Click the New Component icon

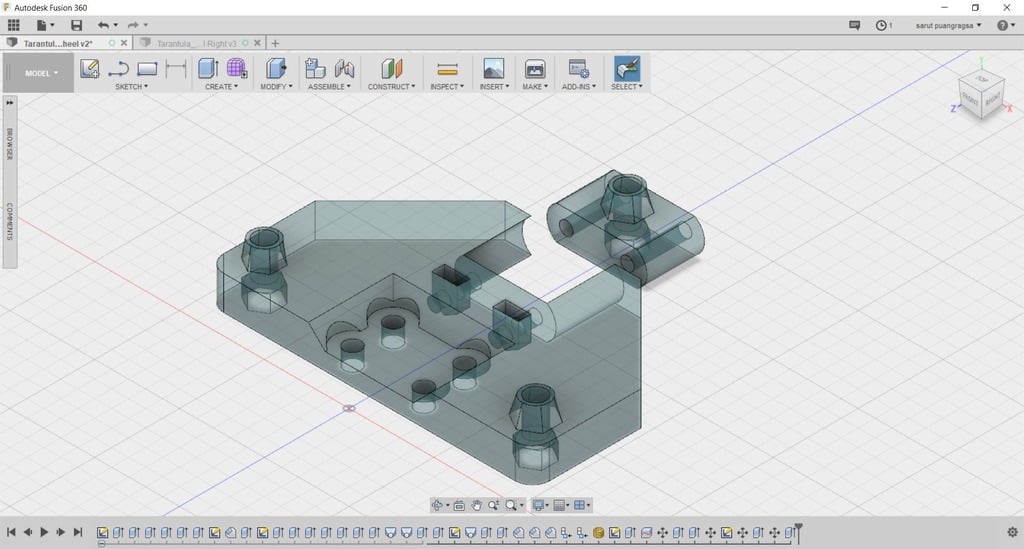(x=315, y=69)
